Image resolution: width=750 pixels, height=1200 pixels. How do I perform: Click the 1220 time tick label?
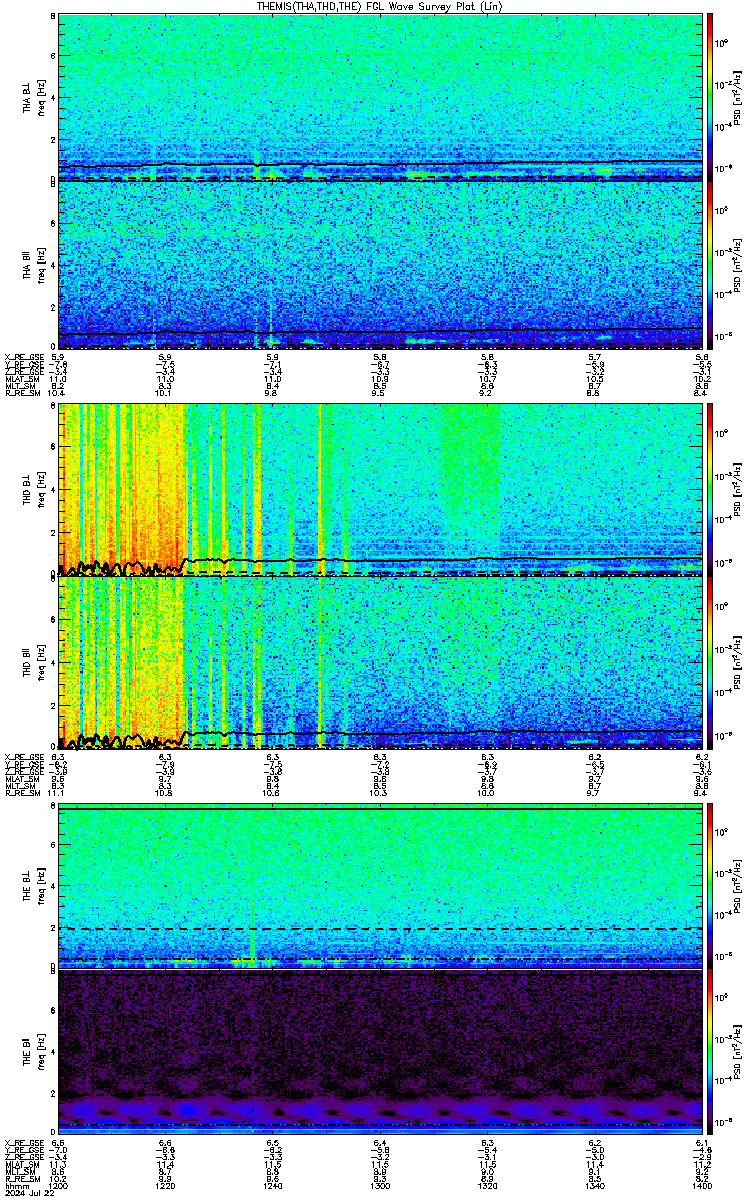point(165,1185)
